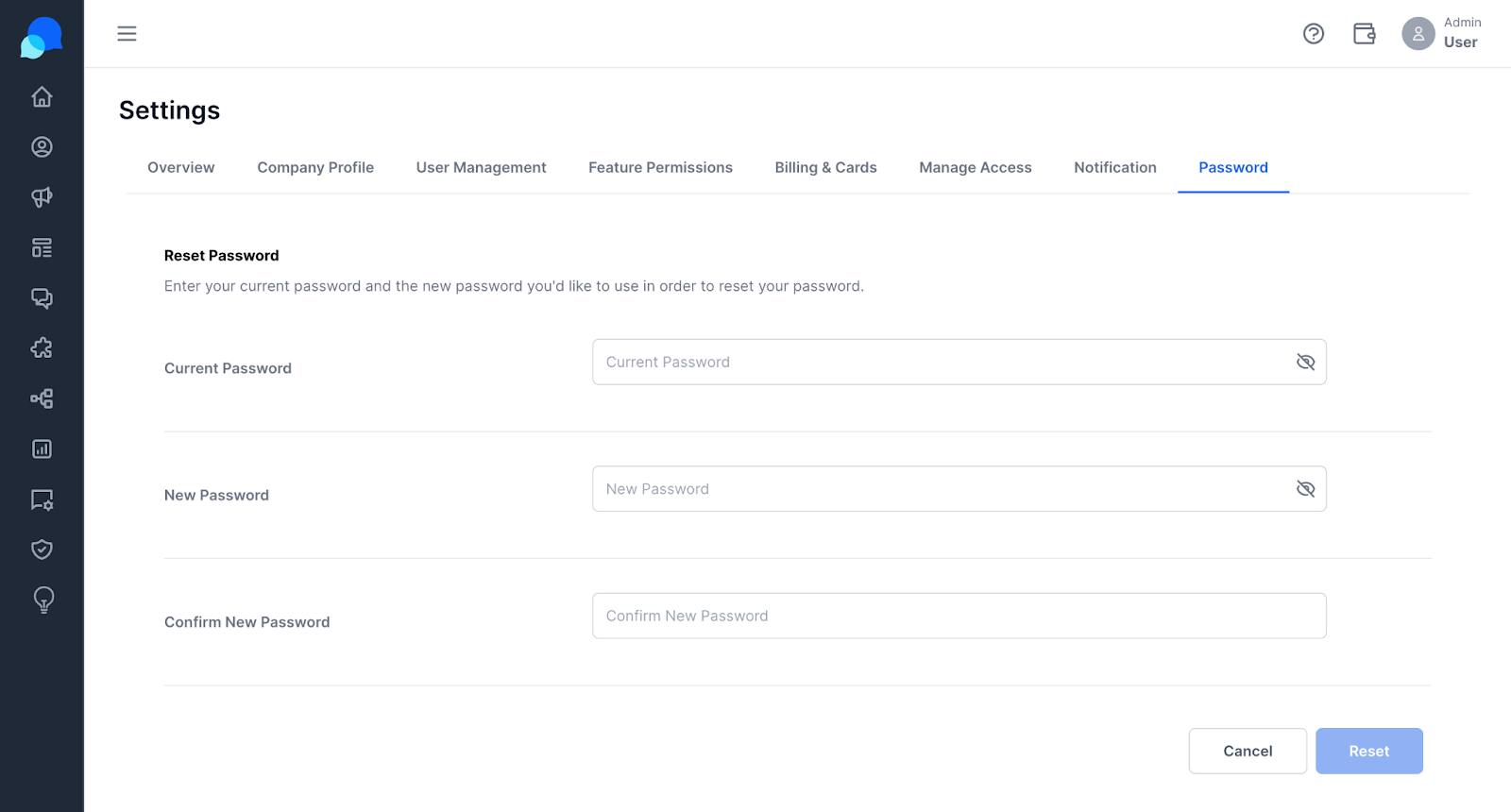Image resolution: width=1511 pixels, height=812 pixels.
Task: Click the Admin User name text
Action: coord(1462,33)
